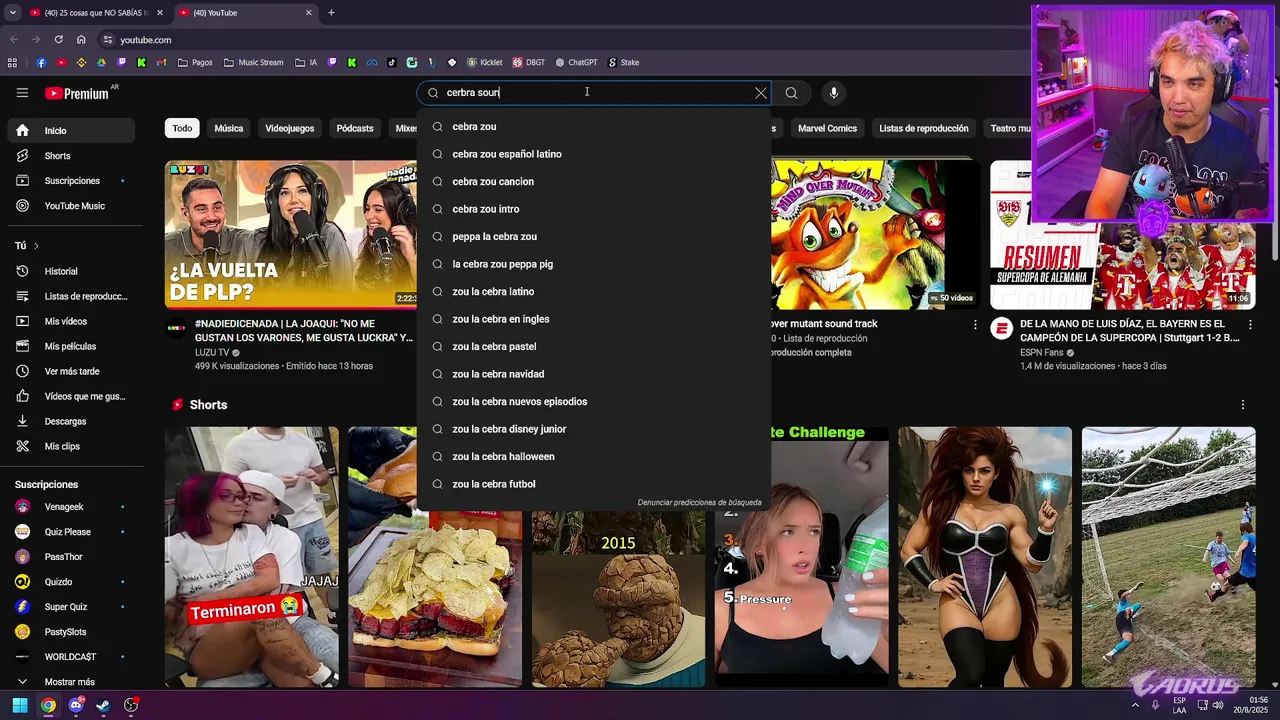Image resolution: width=1280 pixels, height=720 pixels.
Task: Select the 'Videojuegos' filter chip
Action: [x=290, y=128]
